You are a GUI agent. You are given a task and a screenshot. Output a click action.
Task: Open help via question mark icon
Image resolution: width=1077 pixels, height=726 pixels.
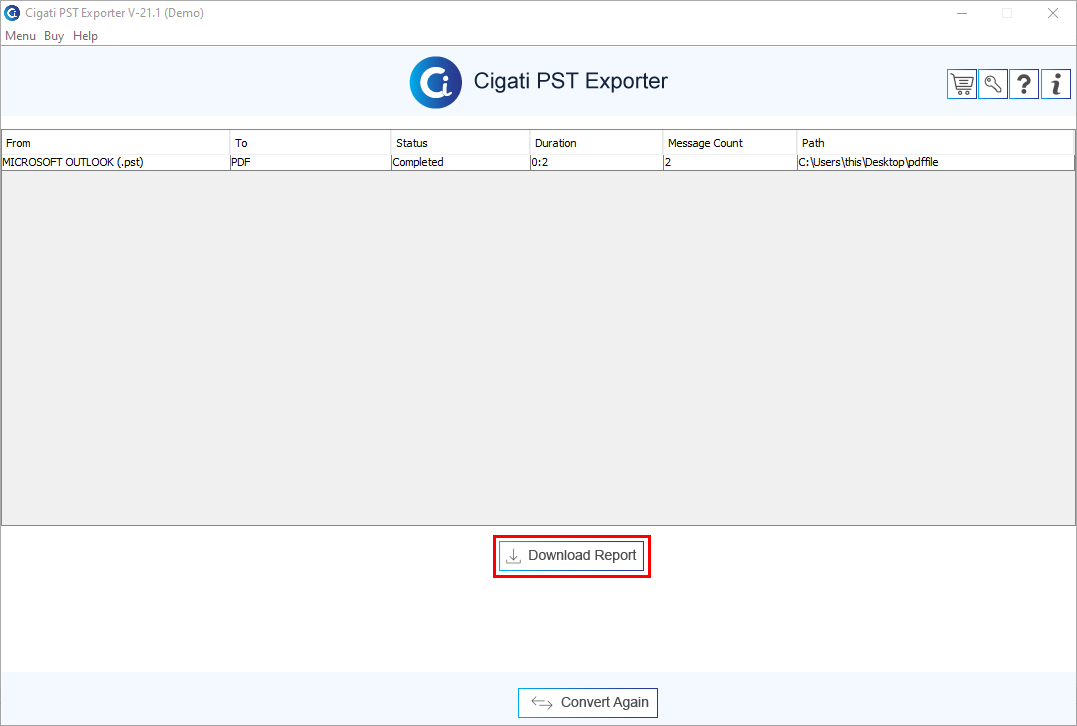coord(1024,84)
